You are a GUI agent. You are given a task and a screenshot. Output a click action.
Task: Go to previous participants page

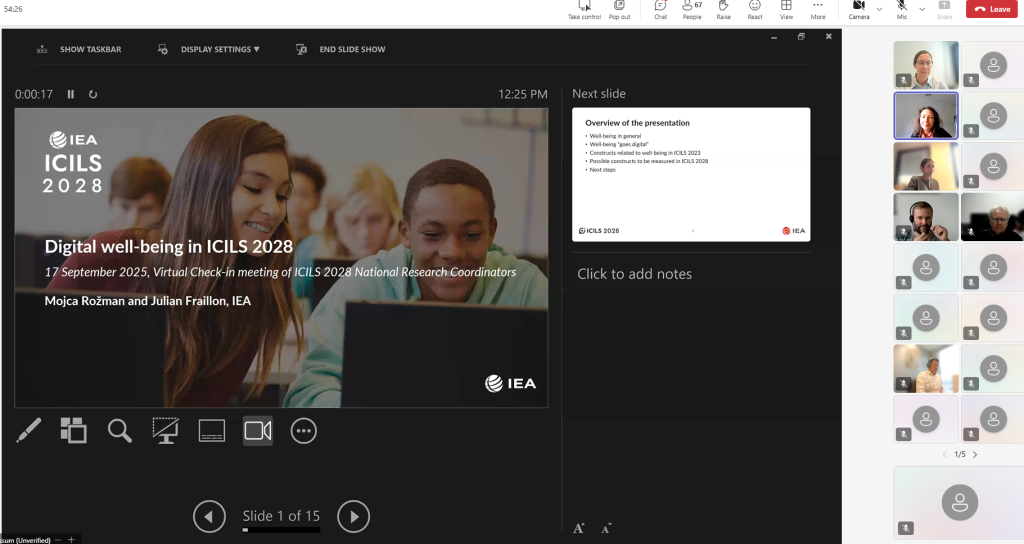pos(944,455)
